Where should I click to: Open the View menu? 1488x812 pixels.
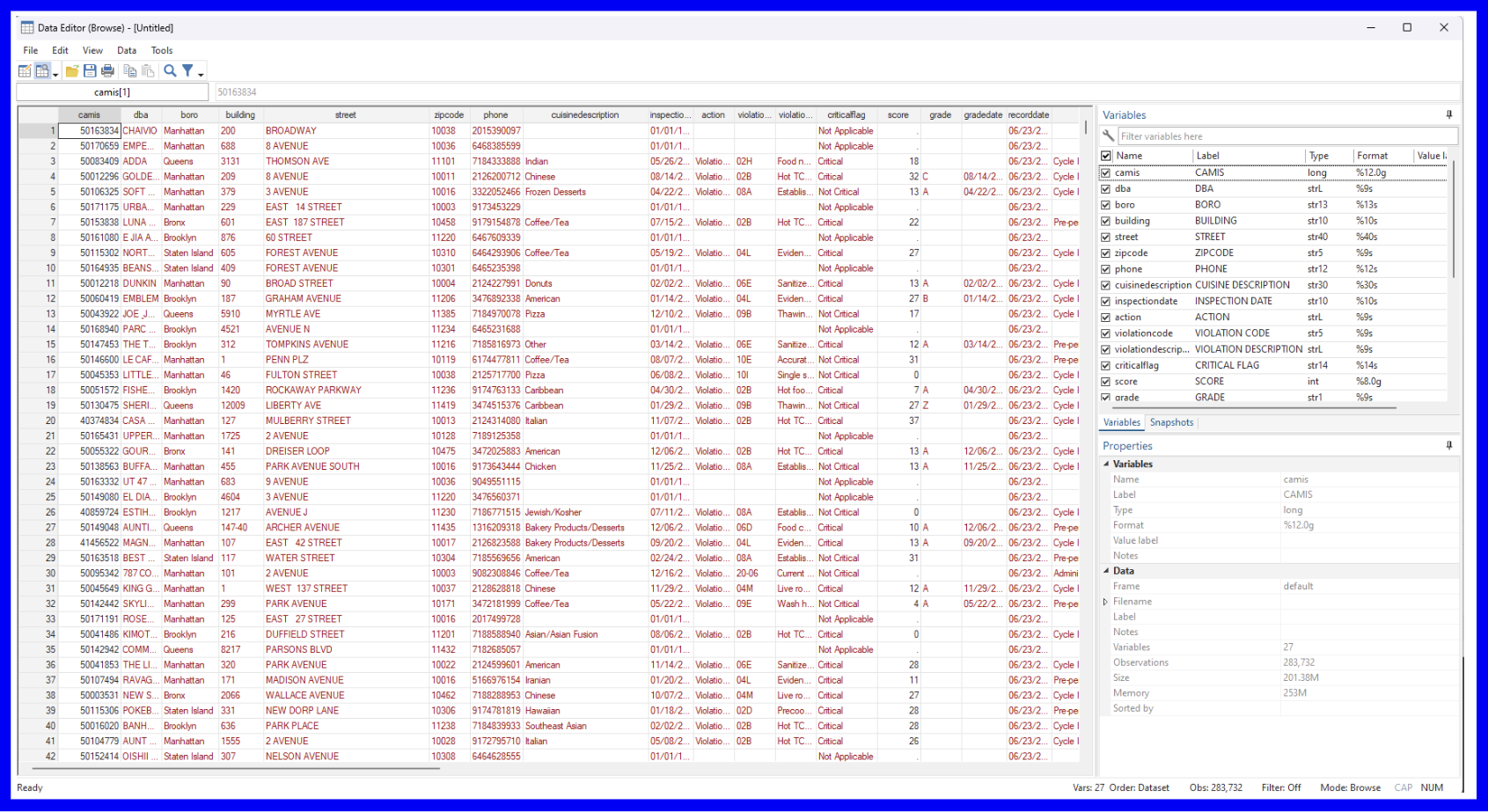pyautogui.click(x=92, y=51)
